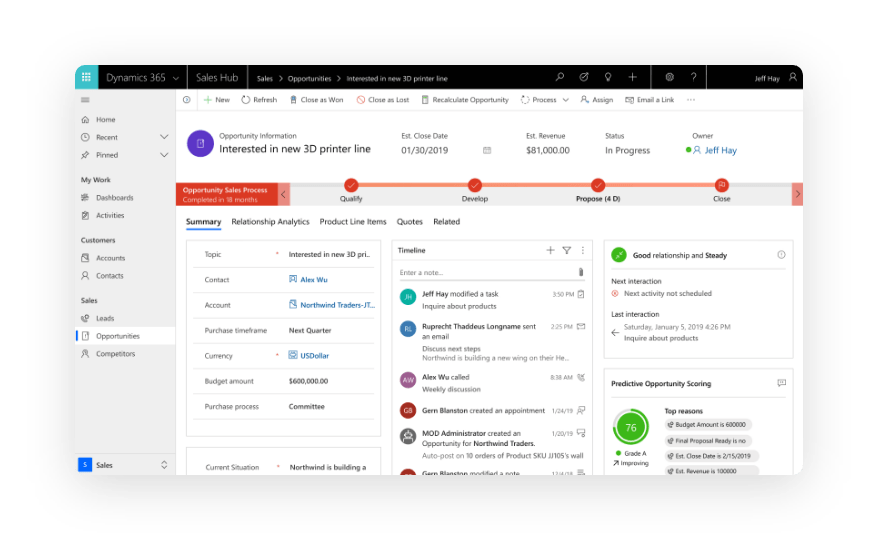Open Dashboards in sidebar

click(114, 198)
